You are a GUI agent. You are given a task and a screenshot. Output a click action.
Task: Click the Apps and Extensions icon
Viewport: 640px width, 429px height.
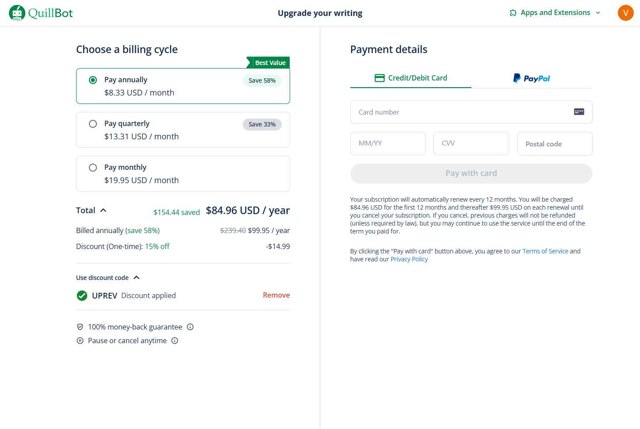(x=513, y=13)
